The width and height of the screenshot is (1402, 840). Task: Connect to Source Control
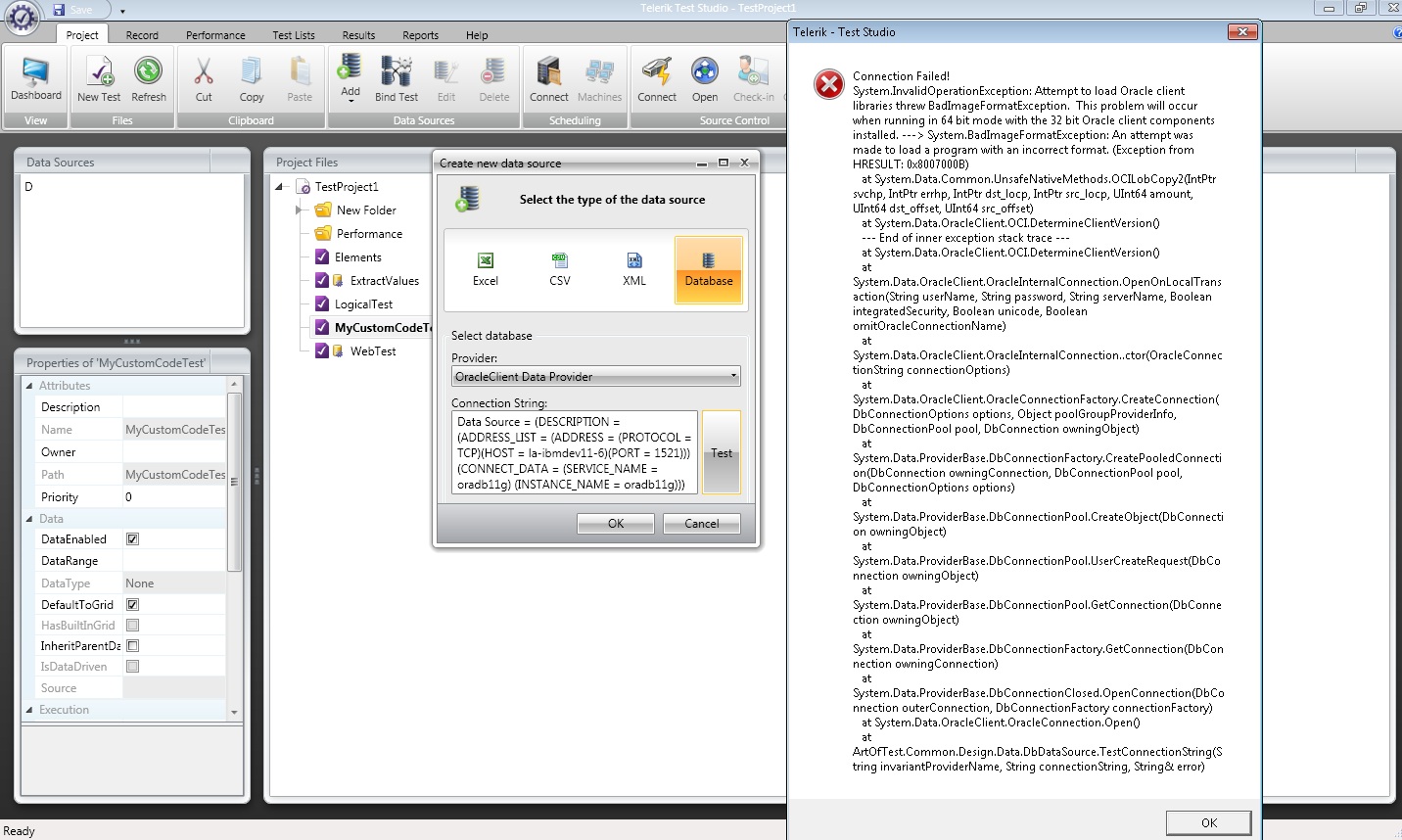click(657, 78)
